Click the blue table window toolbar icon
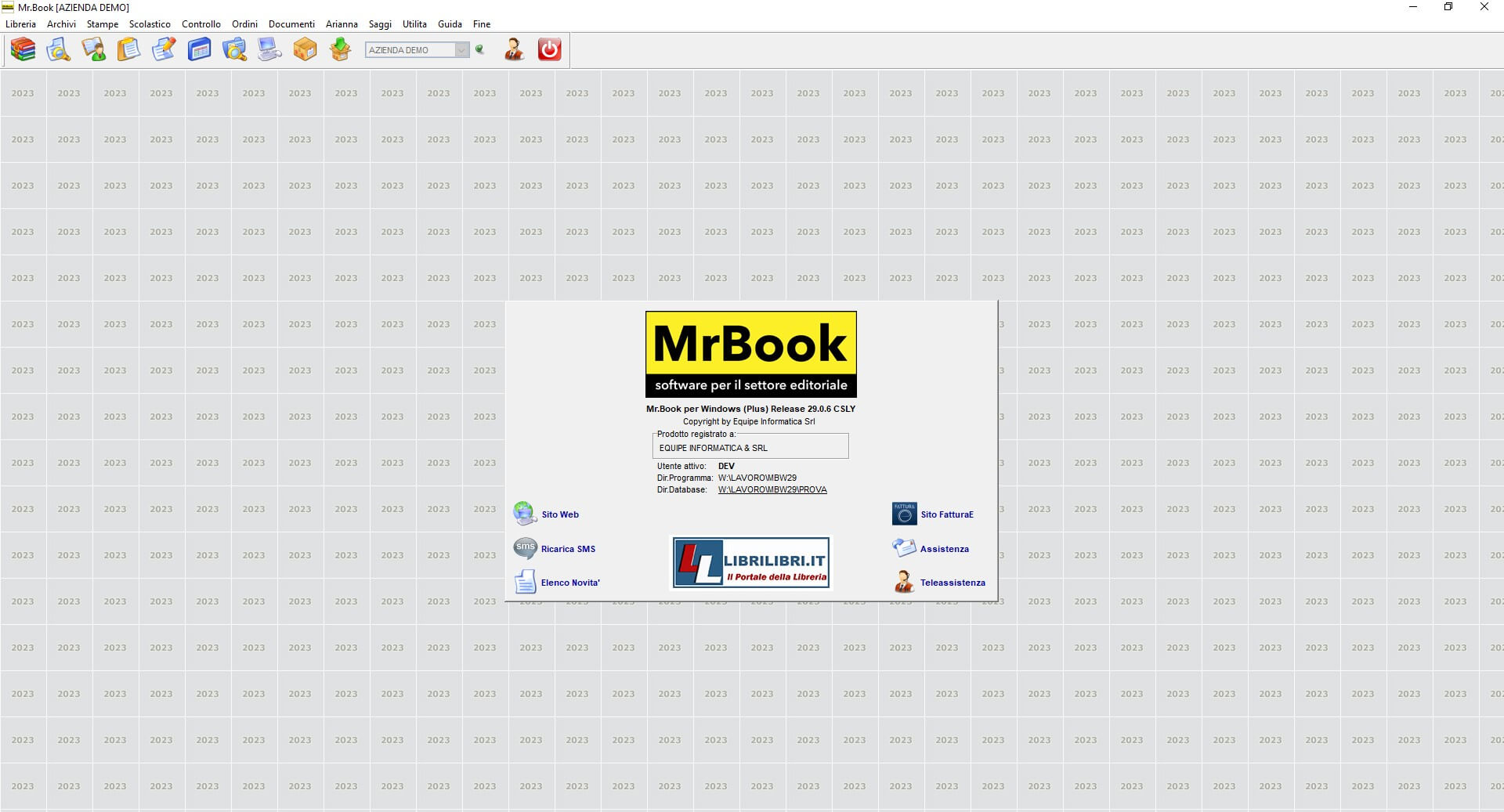The width and height of the screenshot is (1504, 812). [x=199, y=49]
